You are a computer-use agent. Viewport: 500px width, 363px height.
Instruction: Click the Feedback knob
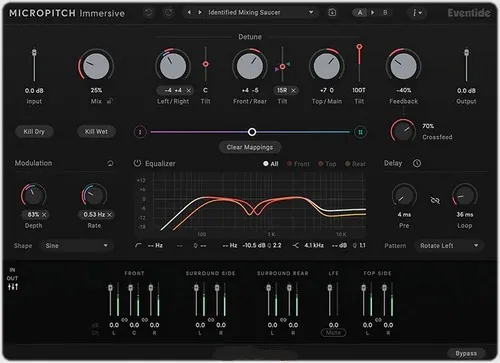point(403,66)
